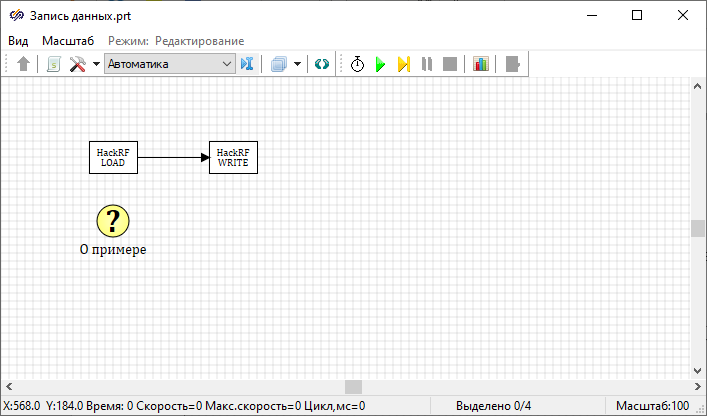Viewport: 707px width, 416px height.
Task: Pause the simulation
Action: tap(427, 64)
